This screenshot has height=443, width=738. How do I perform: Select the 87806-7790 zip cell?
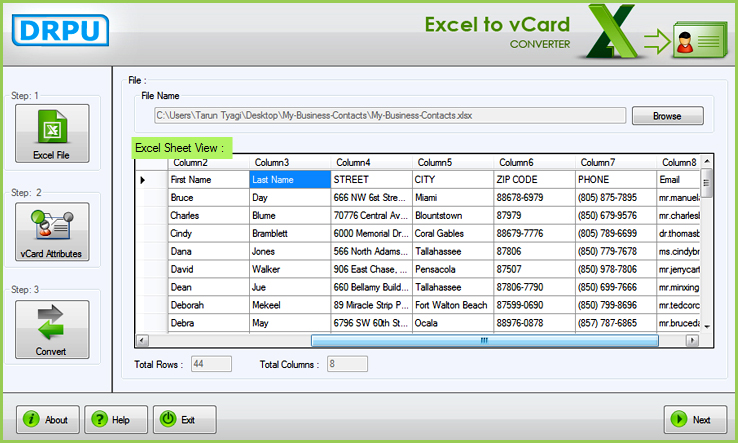(x=534, y=287)
